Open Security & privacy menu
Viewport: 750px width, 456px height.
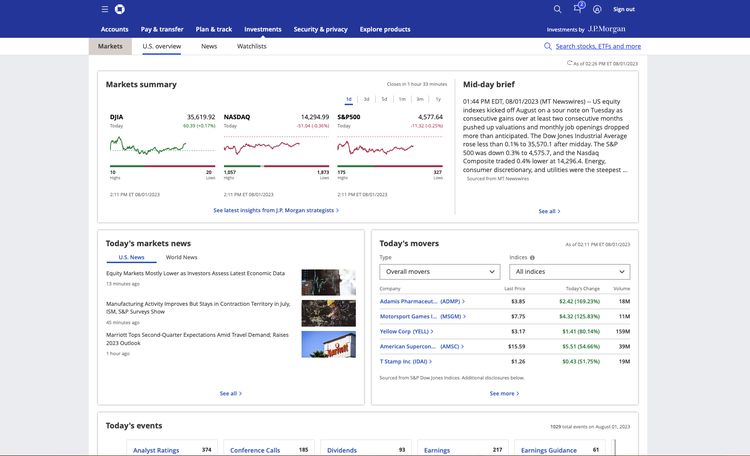[x=320, y=29]
